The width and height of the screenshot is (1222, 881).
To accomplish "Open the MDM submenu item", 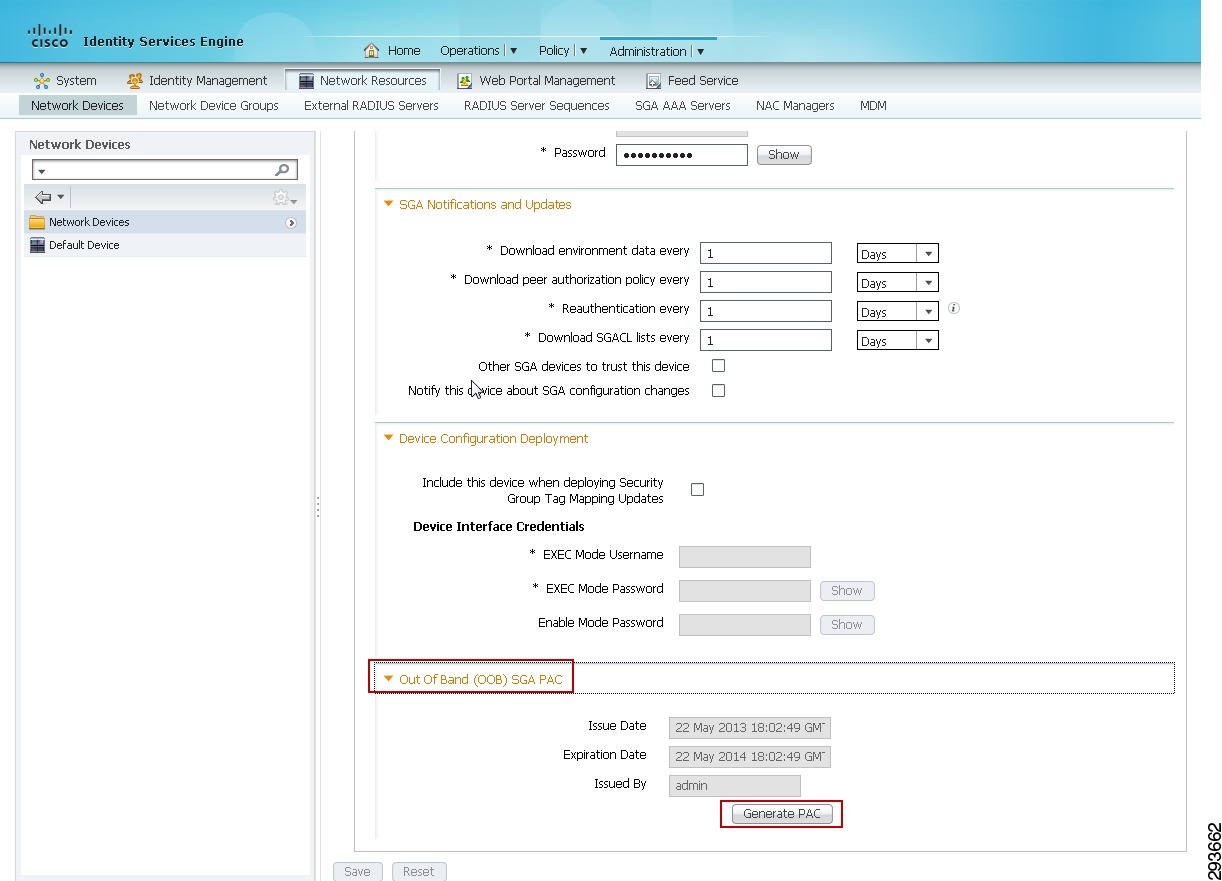I will [873, 105].
